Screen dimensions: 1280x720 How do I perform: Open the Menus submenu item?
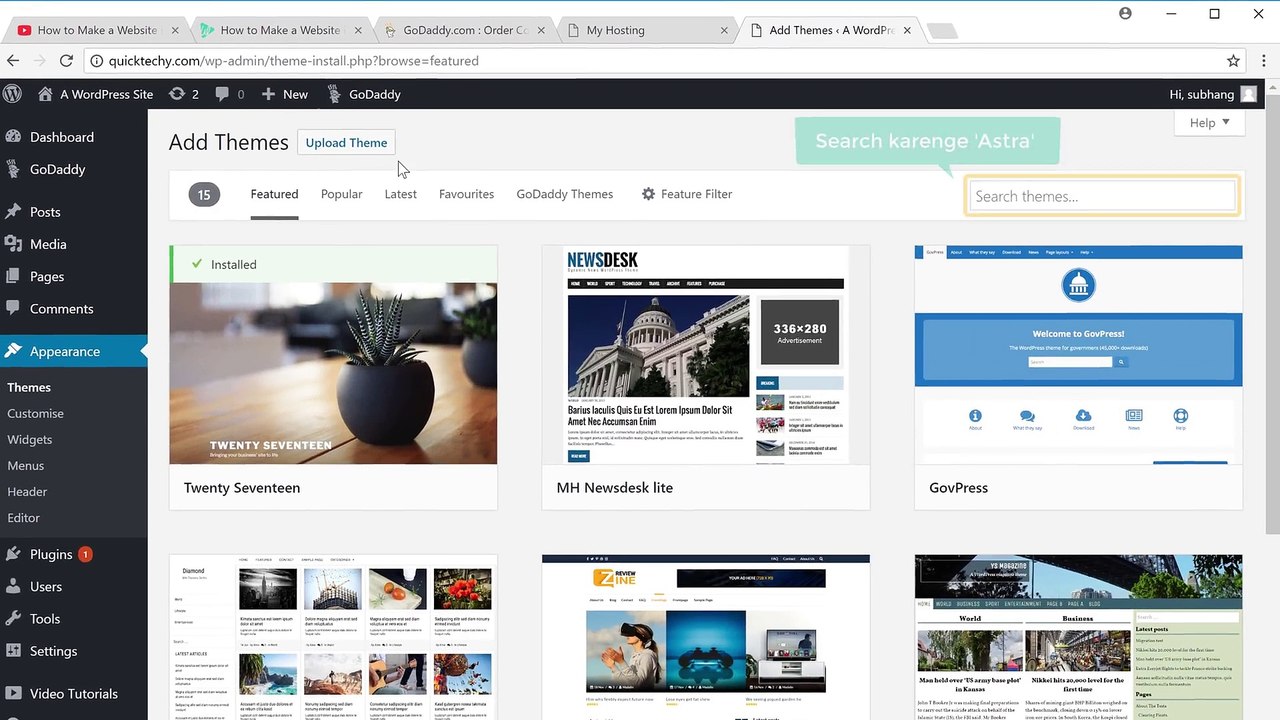pos(26,465)
